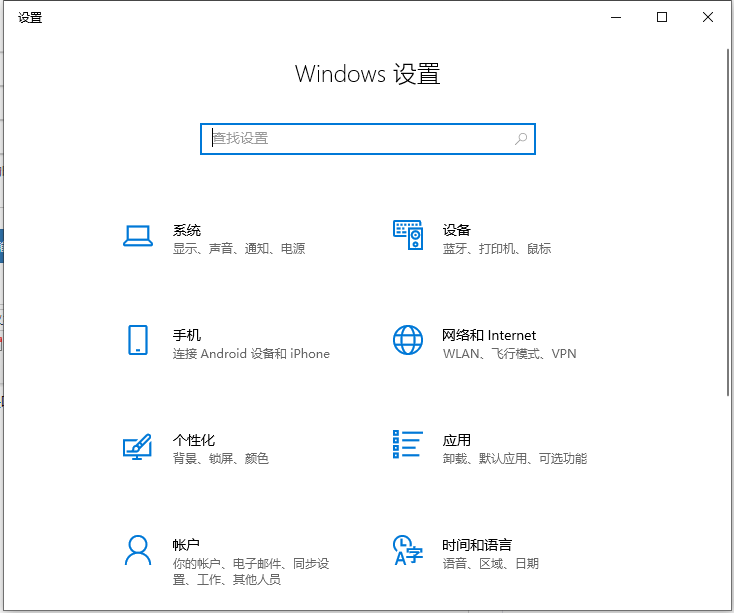Image resolution: width=734 pixels, height=613 pixels.
Task: Open the 应用 list icon
Action: coord(408,445)
